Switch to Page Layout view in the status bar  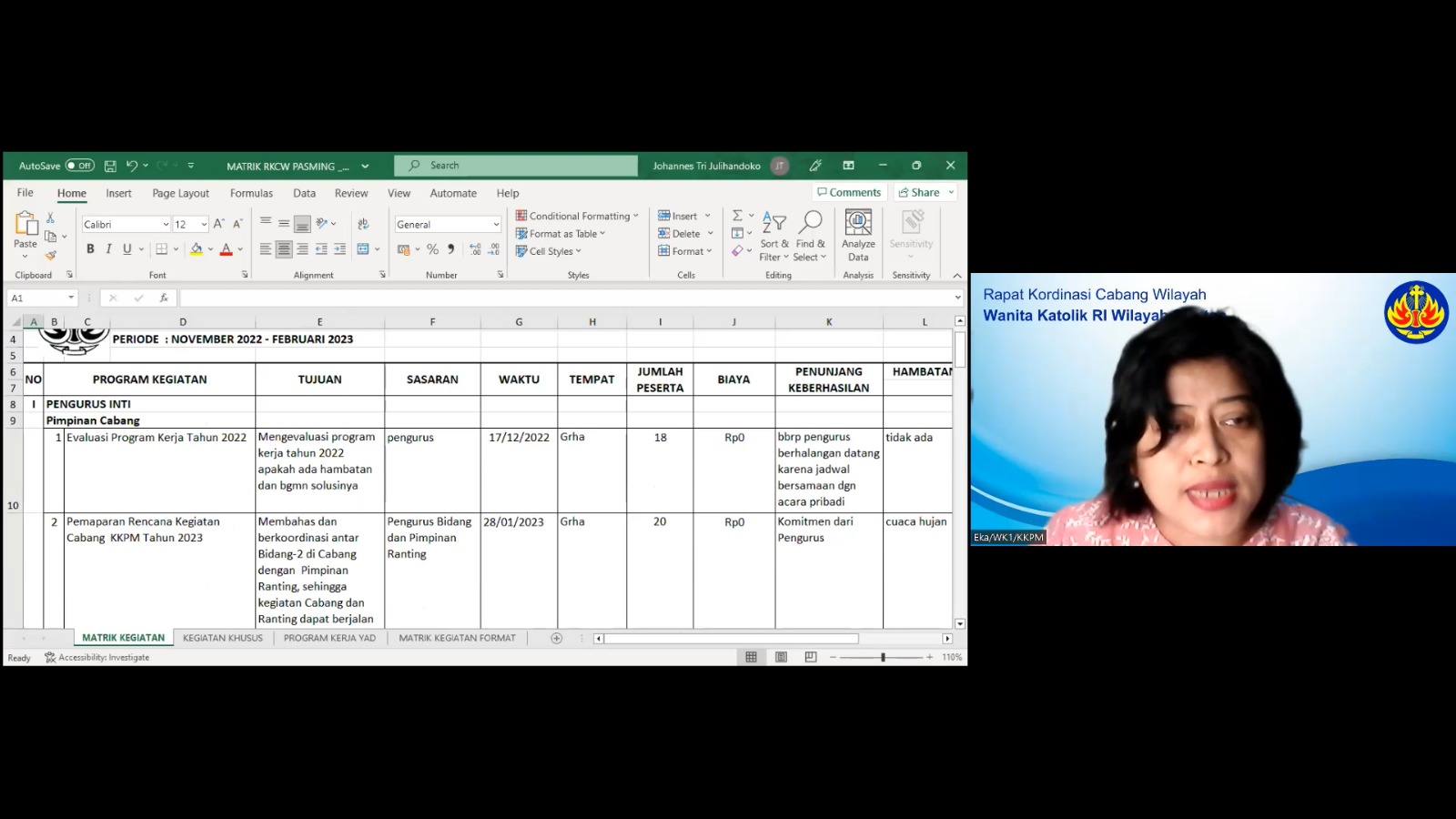(x=781, y=657)
